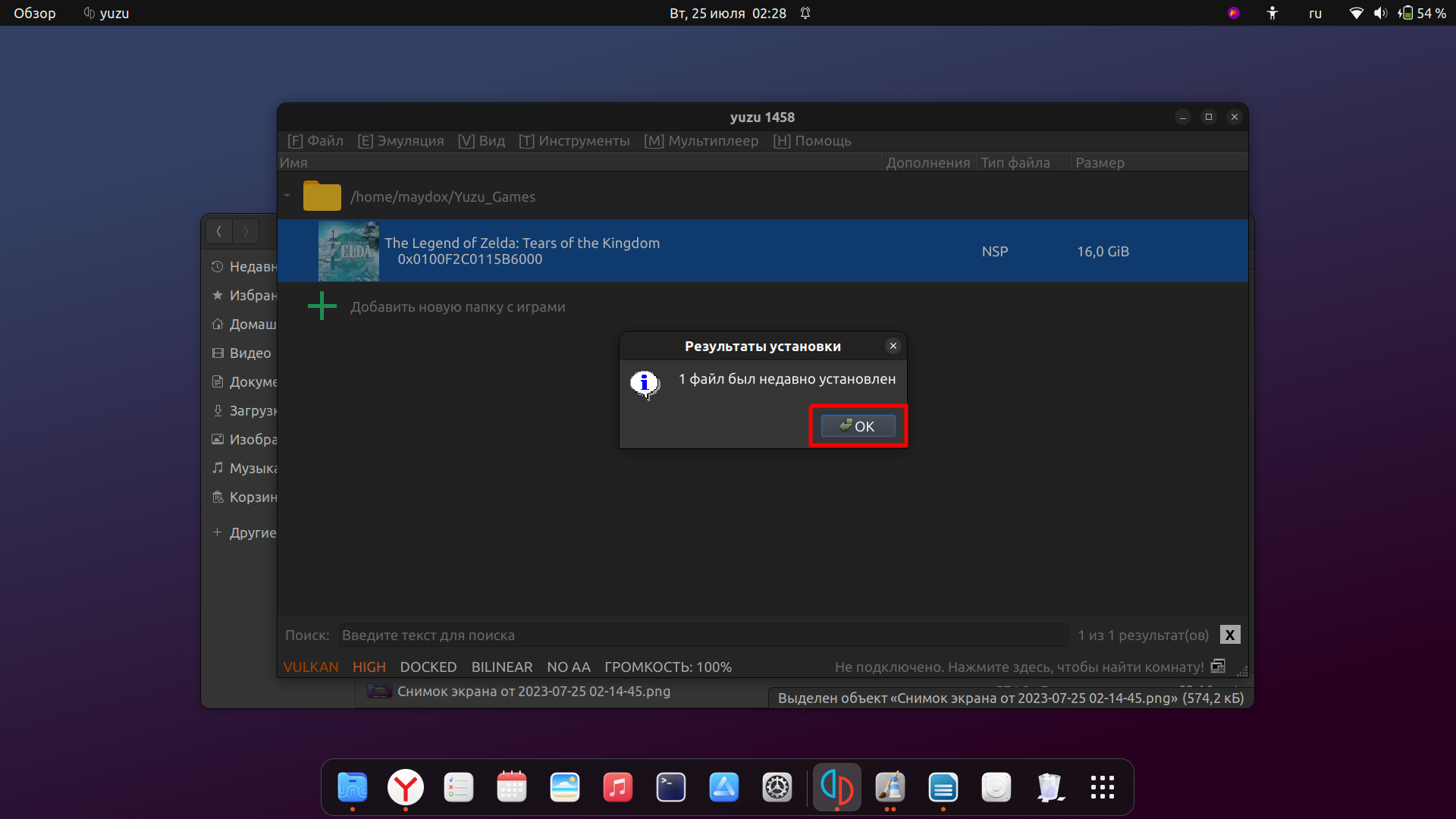Click the multiplayer room icon in status bar
This screenshot has width=1456, height=819.
[x=1218, y=666]
